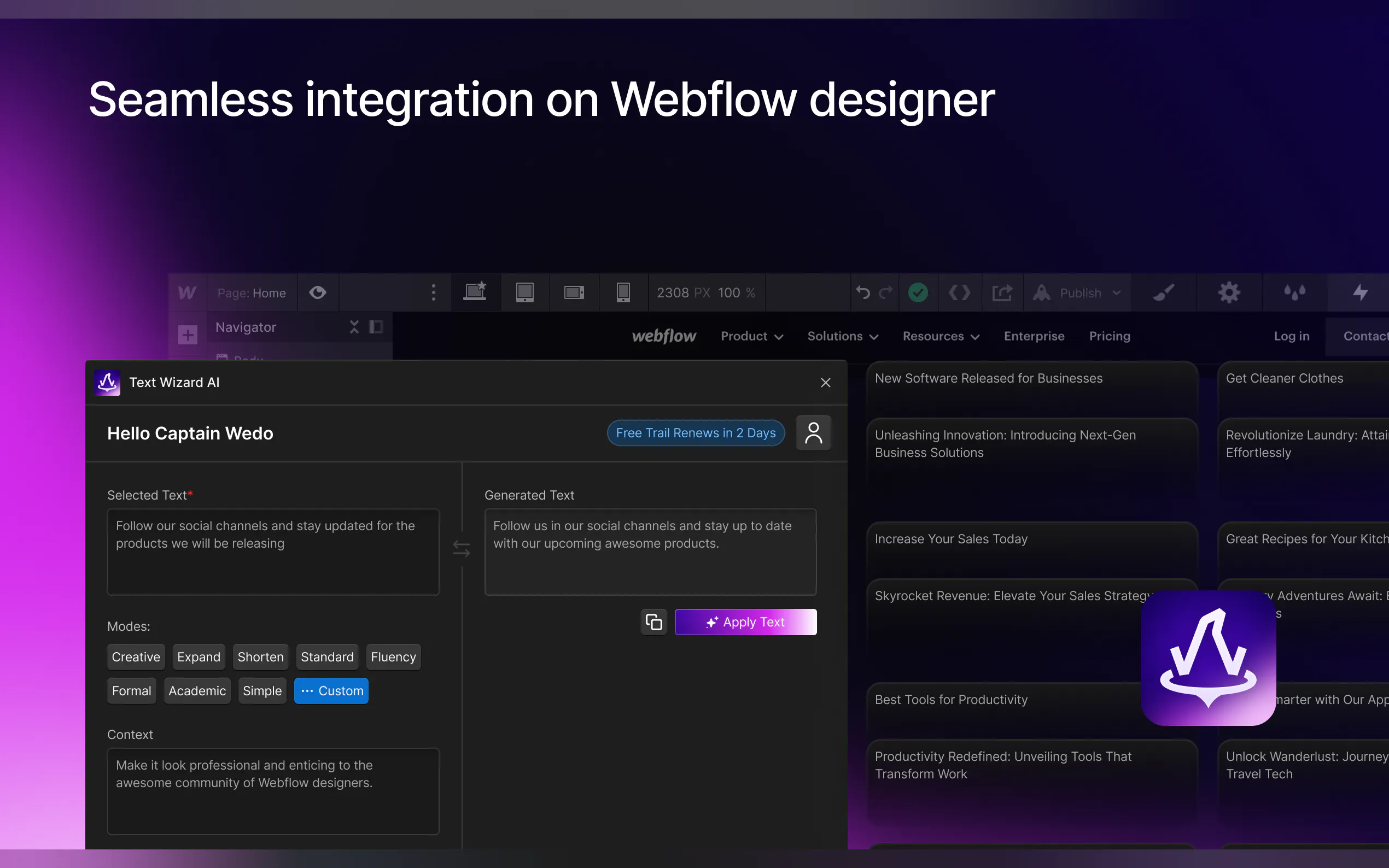The height and width of the screenshot is (868, 1389).
Task: Click the swap arrows between text fields
Action: pyautogui.click(x=462, y=549)
